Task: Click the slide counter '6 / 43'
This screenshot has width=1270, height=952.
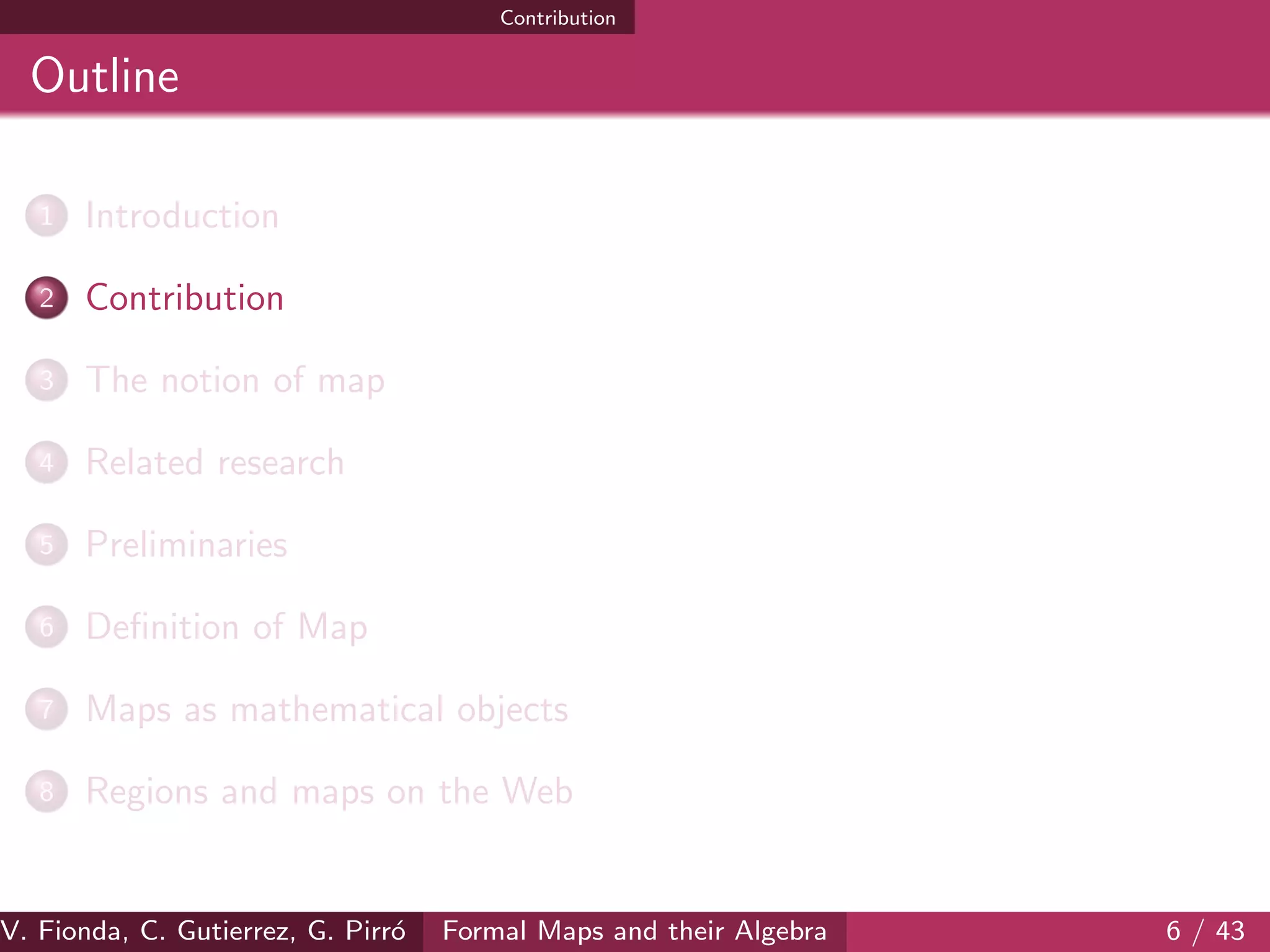Action: click(x=1205, y=931)
